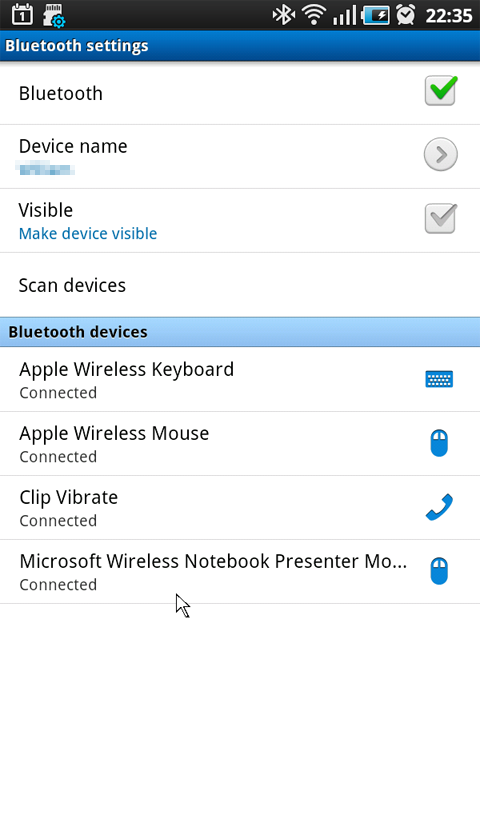Tap the battery charging icon in status bar
Image resolution: width=480 pixels, height=819 pixels.
click(376, 15)
